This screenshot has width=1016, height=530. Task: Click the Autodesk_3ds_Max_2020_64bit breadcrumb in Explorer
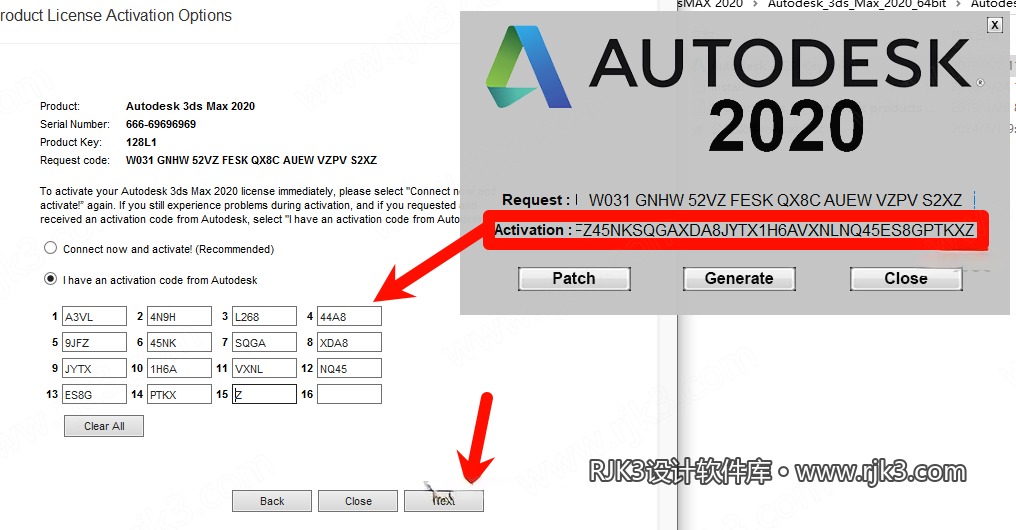click(x=857, y=4)
